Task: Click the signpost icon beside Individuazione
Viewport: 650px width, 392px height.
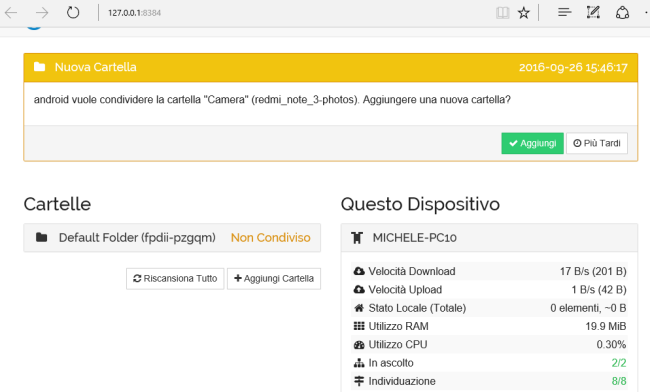Action: tap(359, 381)
